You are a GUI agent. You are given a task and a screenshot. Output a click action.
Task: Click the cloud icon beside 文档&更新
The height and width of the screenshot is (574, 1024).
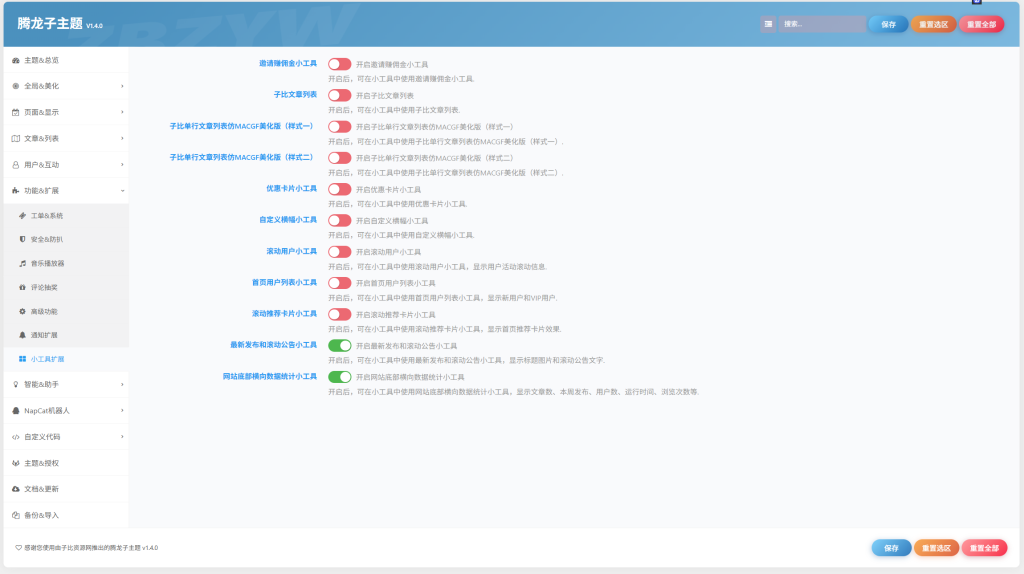coord(16,488)
